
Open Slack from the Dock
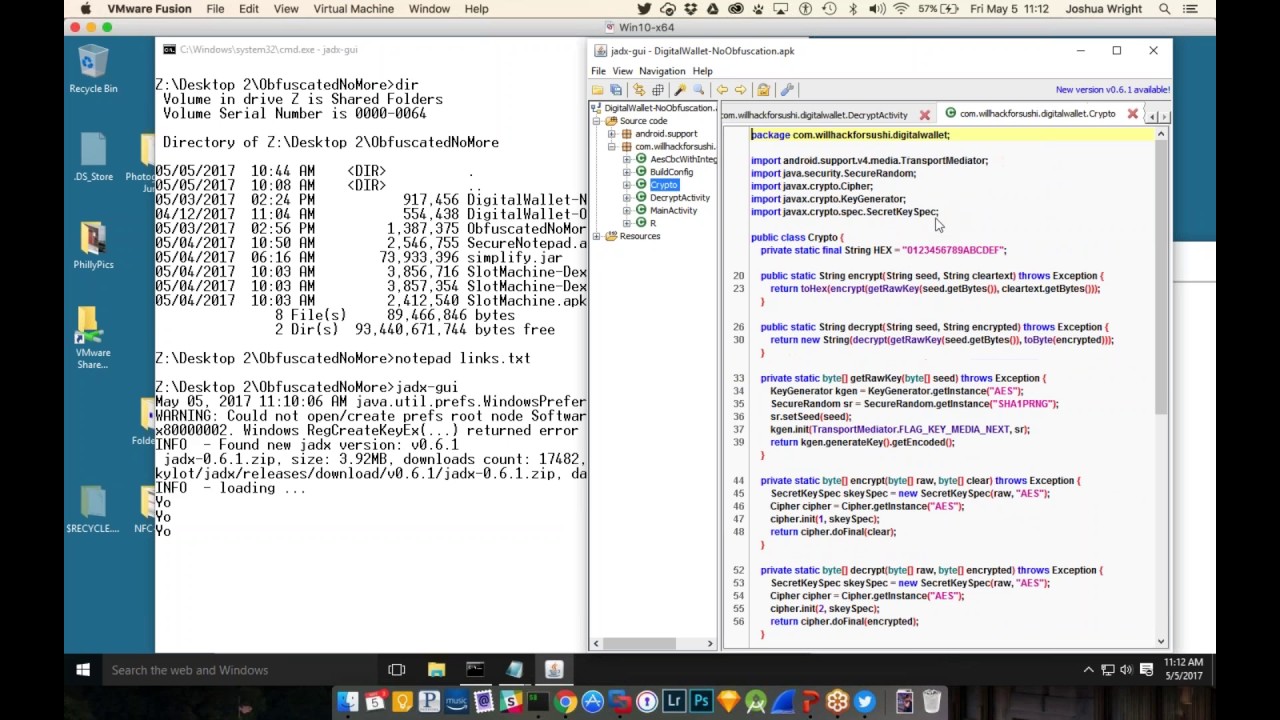pos(511,702)
